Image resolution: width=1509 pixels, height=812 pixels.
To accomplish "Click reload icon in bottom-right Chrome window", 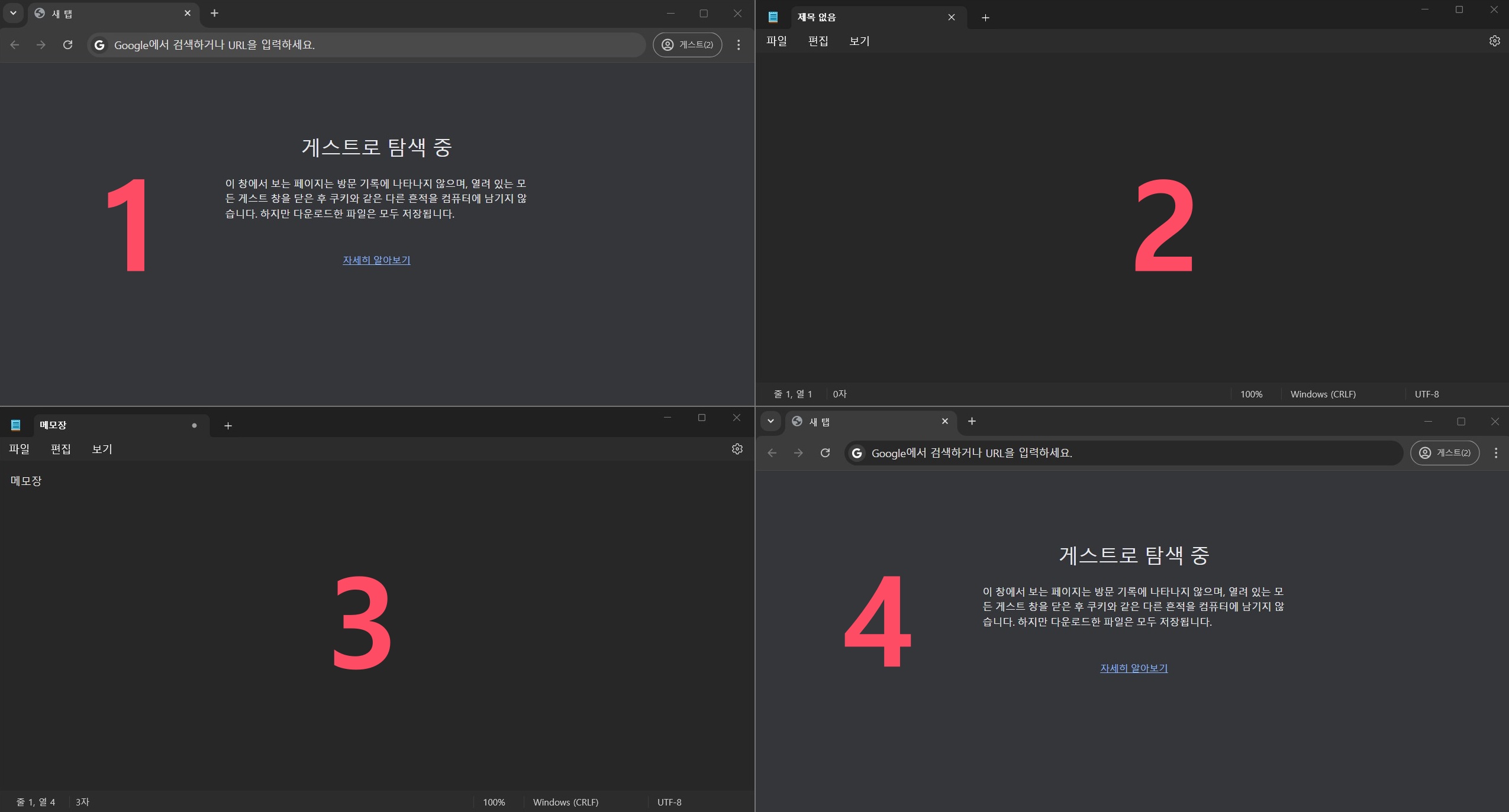I will [x=825, y=453].
